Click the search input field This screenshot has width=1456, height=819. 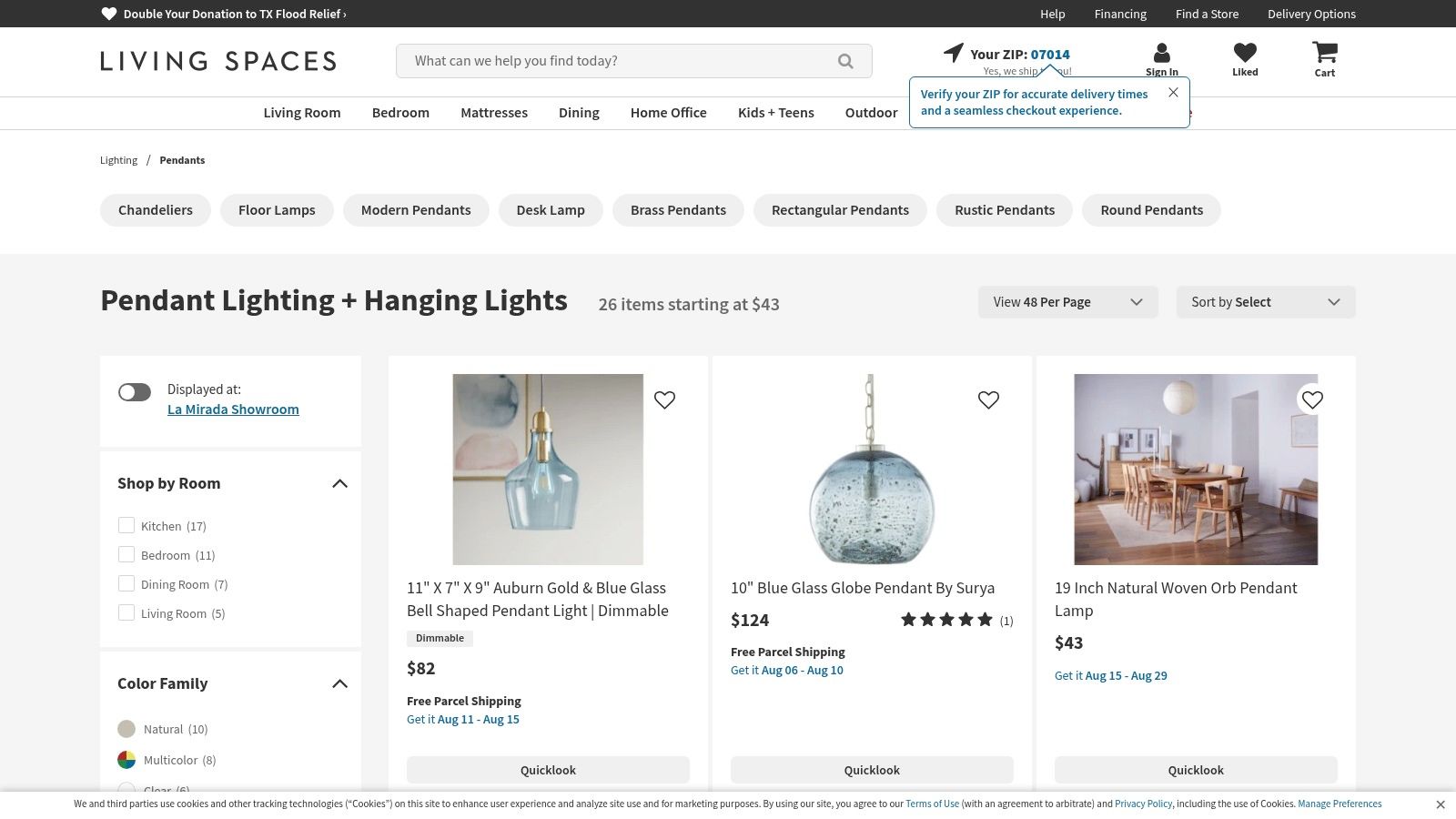619,61
